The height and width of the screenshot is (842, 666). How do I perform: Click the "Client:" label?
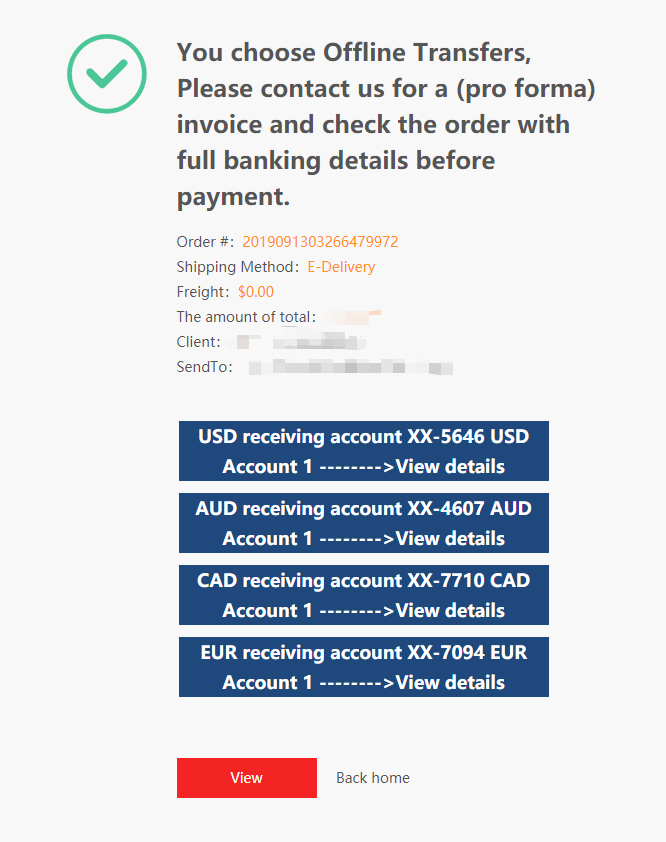tap(199, 342)
